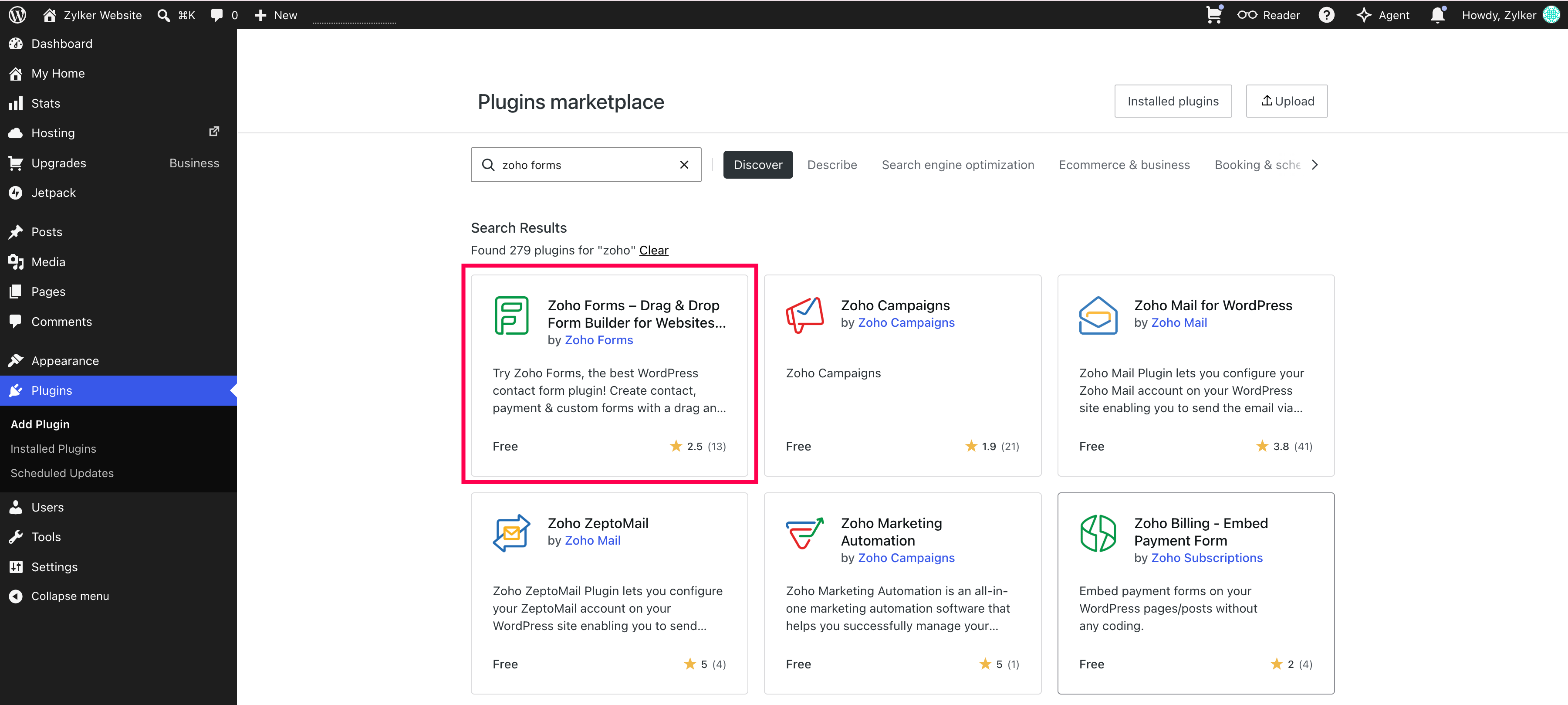Click the Clear search results link

tap(654, 250)
